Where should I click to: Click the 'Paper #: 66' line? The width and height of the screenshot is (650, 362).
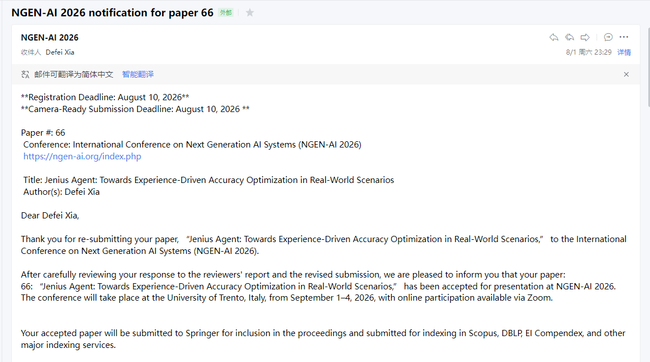tap(43, 133)
